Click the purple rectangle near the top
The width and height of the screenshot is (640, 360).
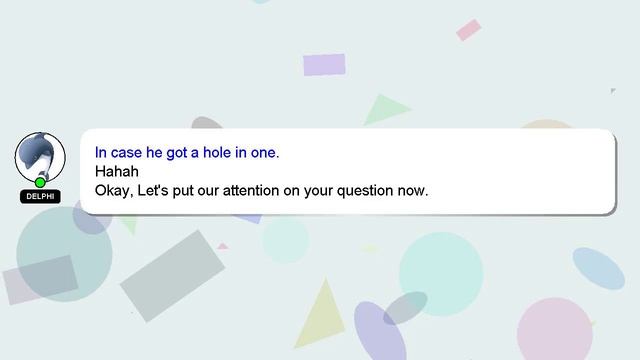pos(324,65)
